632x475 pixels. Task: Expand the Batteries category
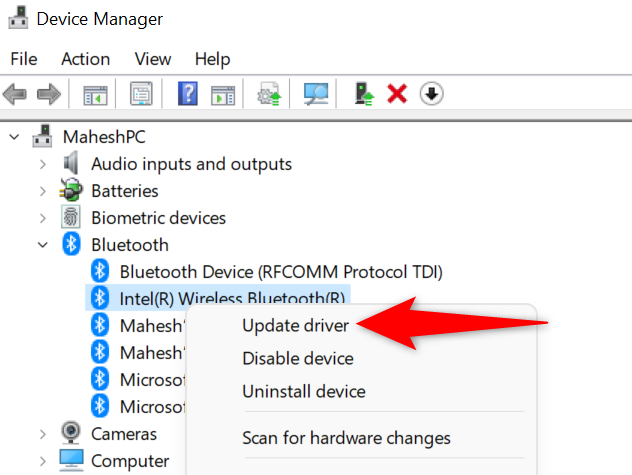[42, 191]
